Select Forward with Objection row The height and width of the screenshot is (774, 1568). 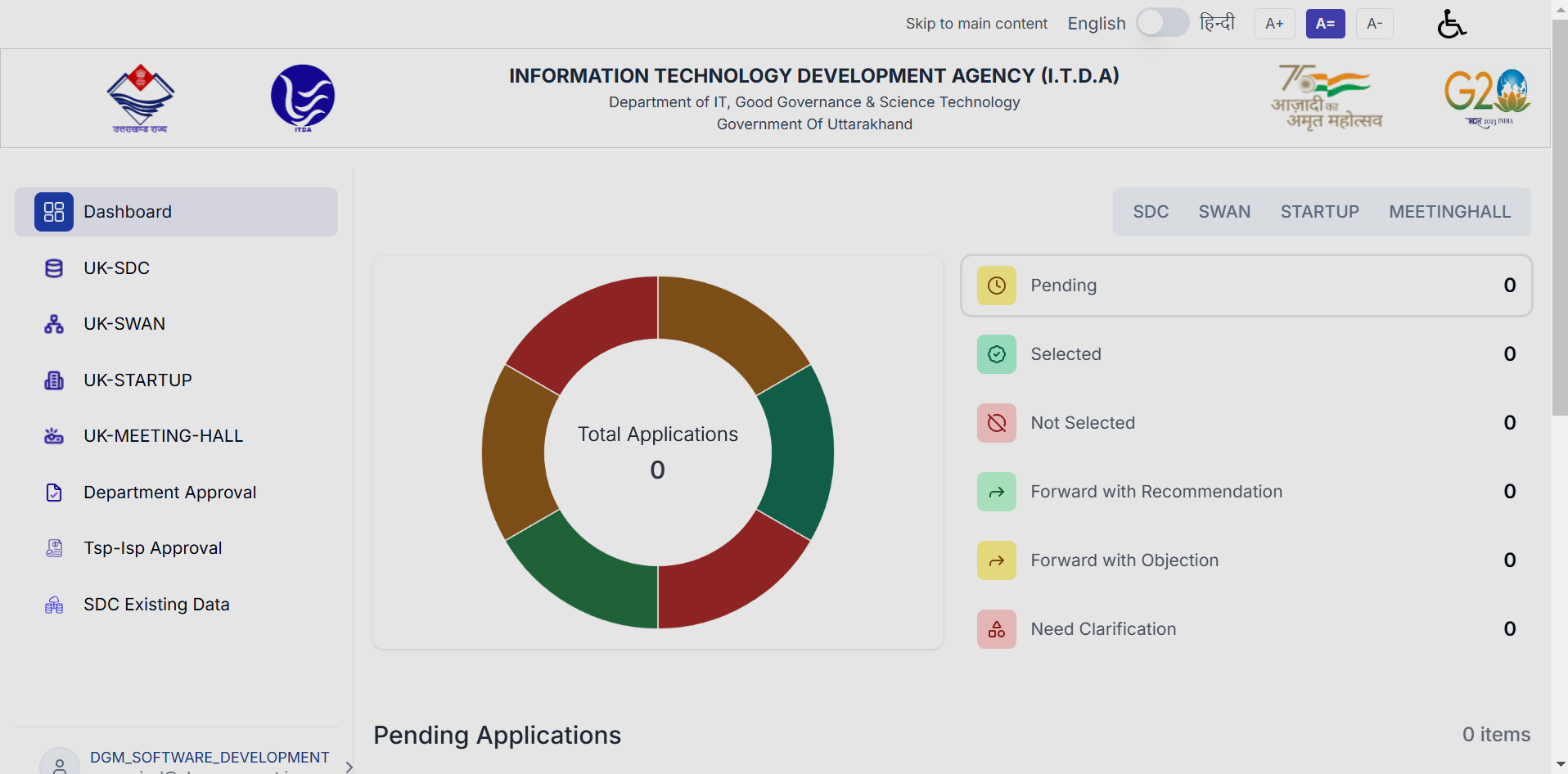pyautogui.click(x=1246, y=560)
